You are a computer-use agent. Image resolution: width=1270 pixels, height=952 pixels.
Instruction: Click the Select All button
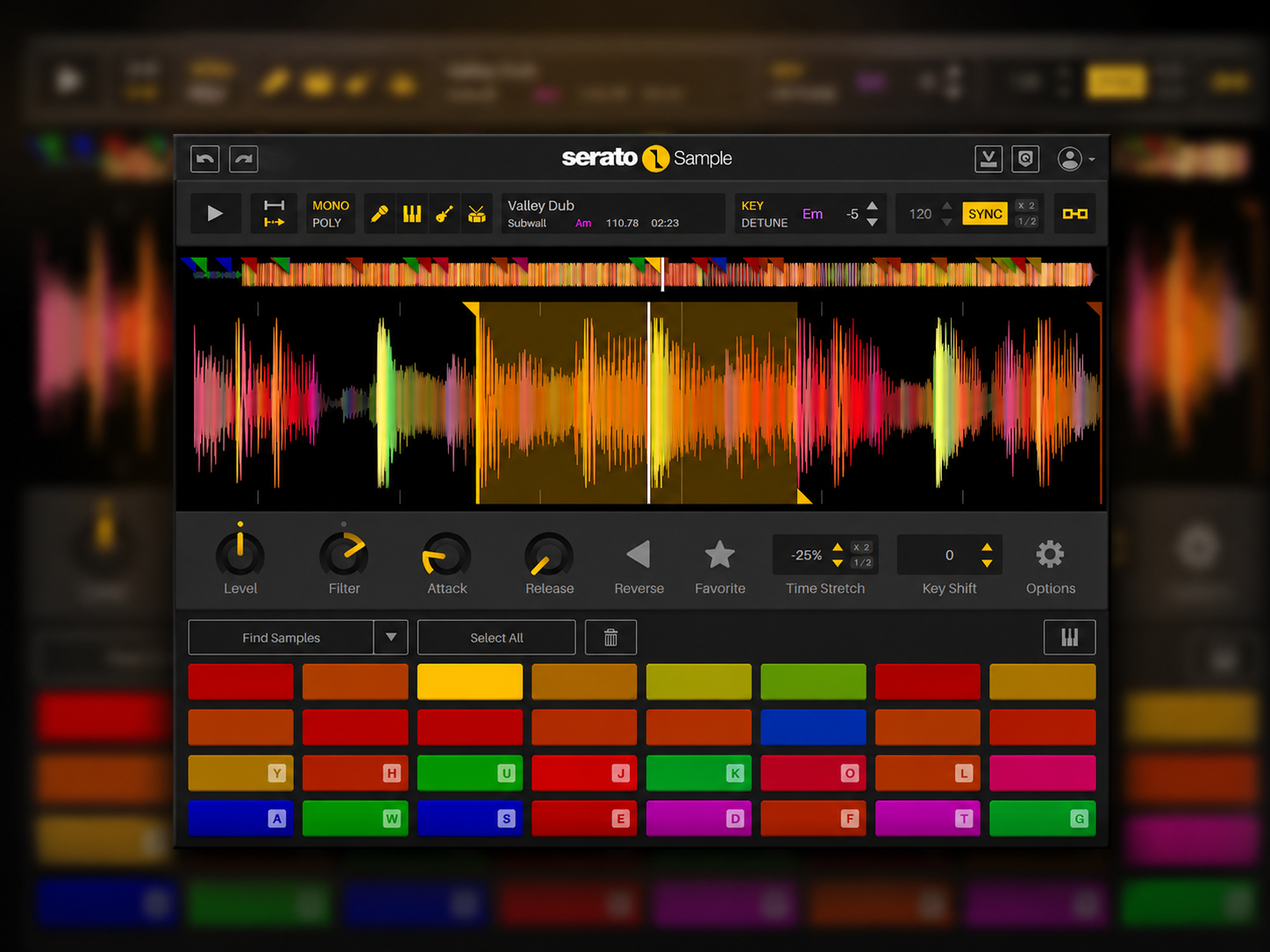[x=496, y=637]
